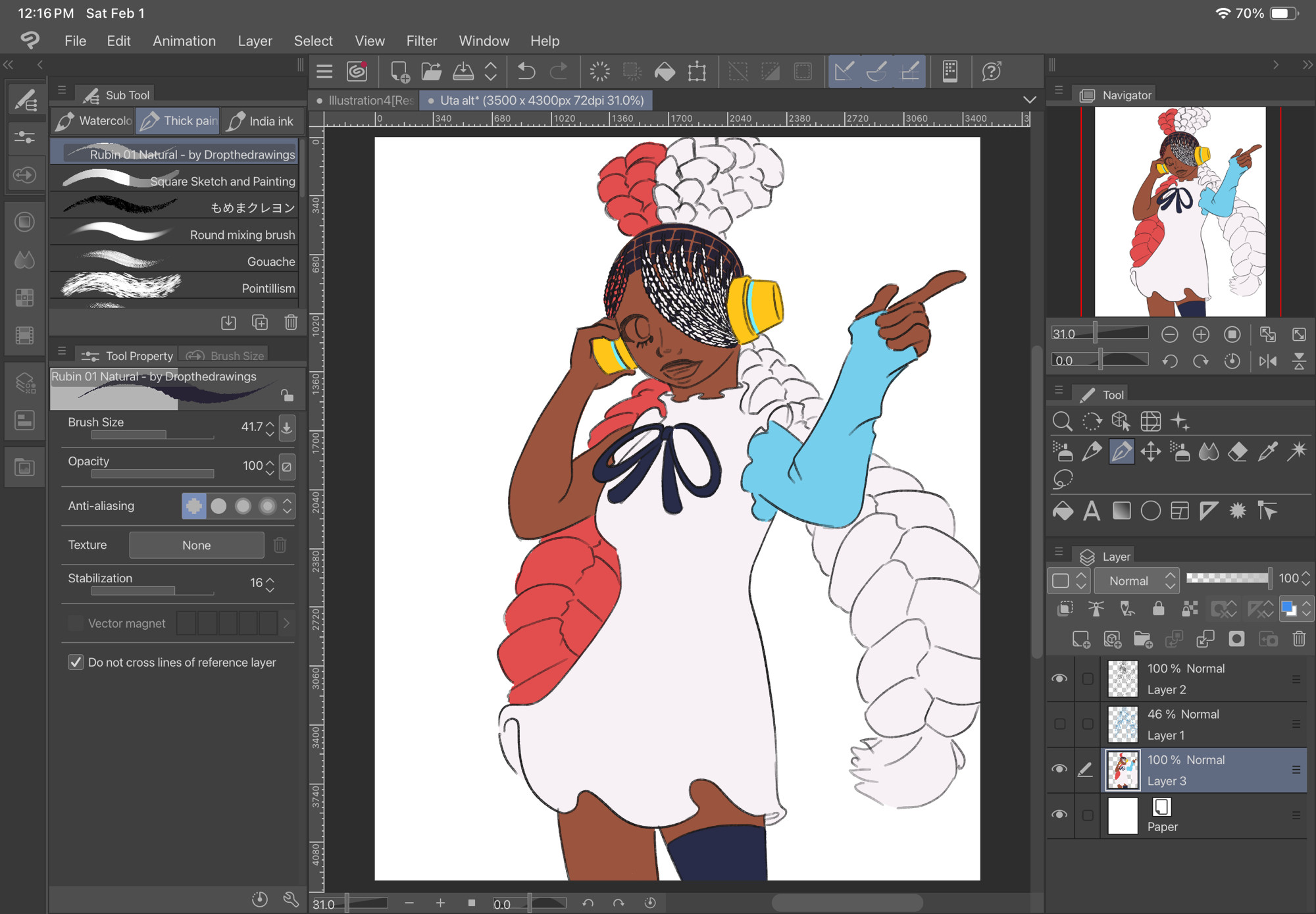Image resolution: width=1316 pixels, height=914 pixels.
Task: Adjust Stabilization value stepper
Action: (x=270, y=584)
